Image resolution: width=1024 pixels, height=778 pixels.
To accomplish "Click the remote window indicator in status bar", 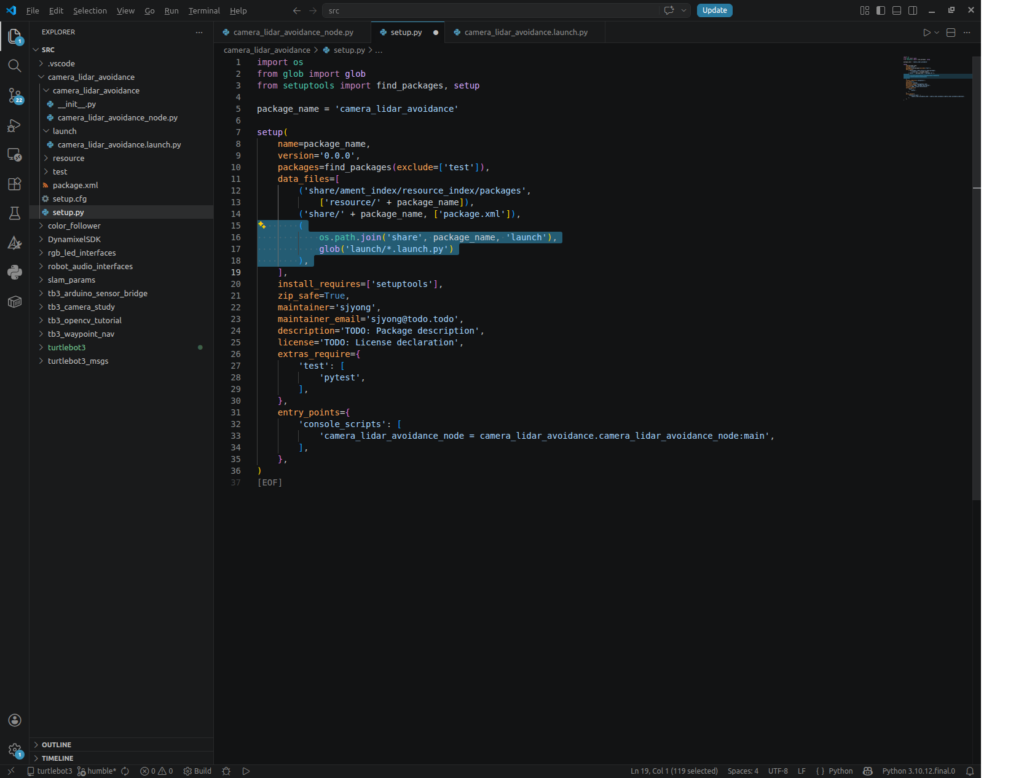I will tap(10, 771).
